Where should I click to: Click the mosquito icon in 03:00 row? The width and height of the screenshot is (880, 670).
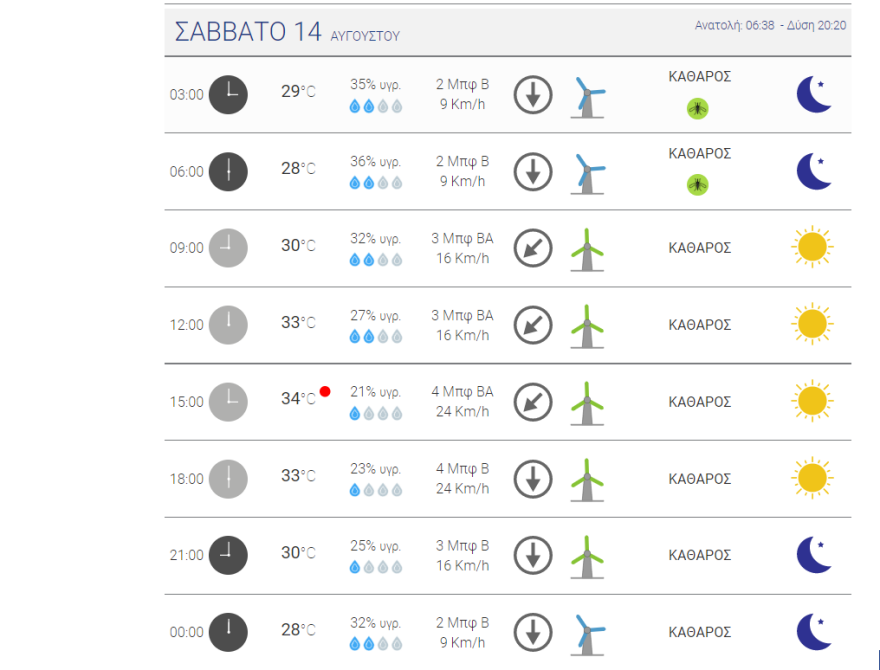pos(698,108)
